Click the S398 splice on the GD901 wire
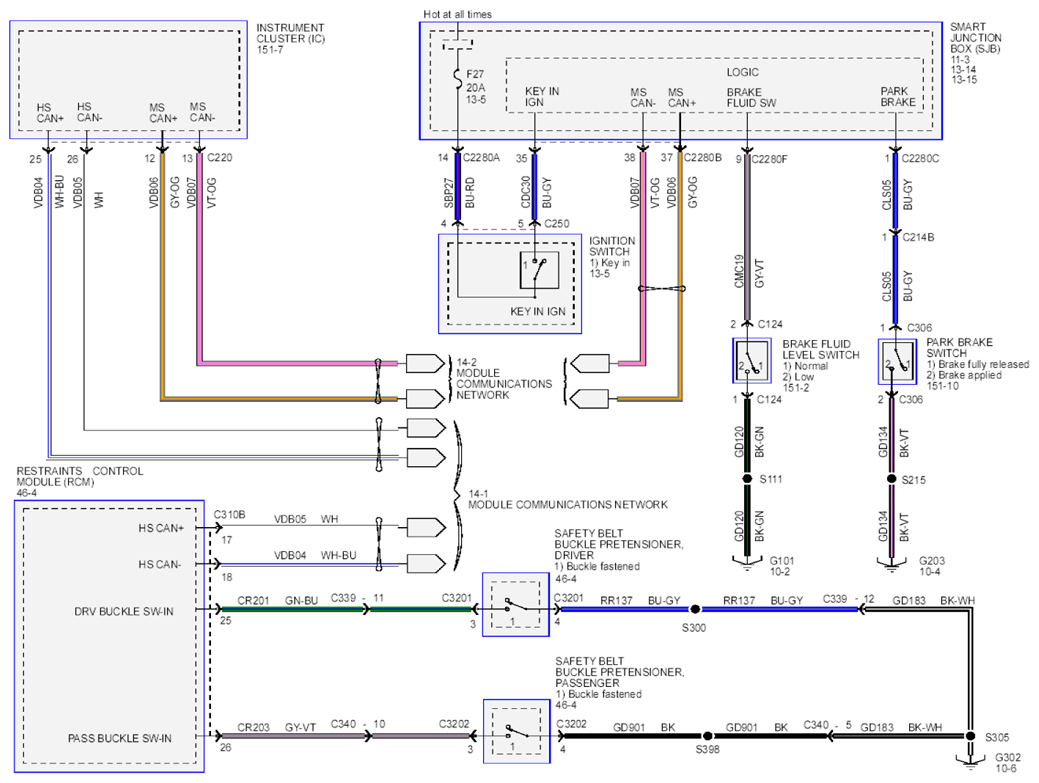Image resolution: width=1039 pixels, height=783 pixels. click(707, 736)
